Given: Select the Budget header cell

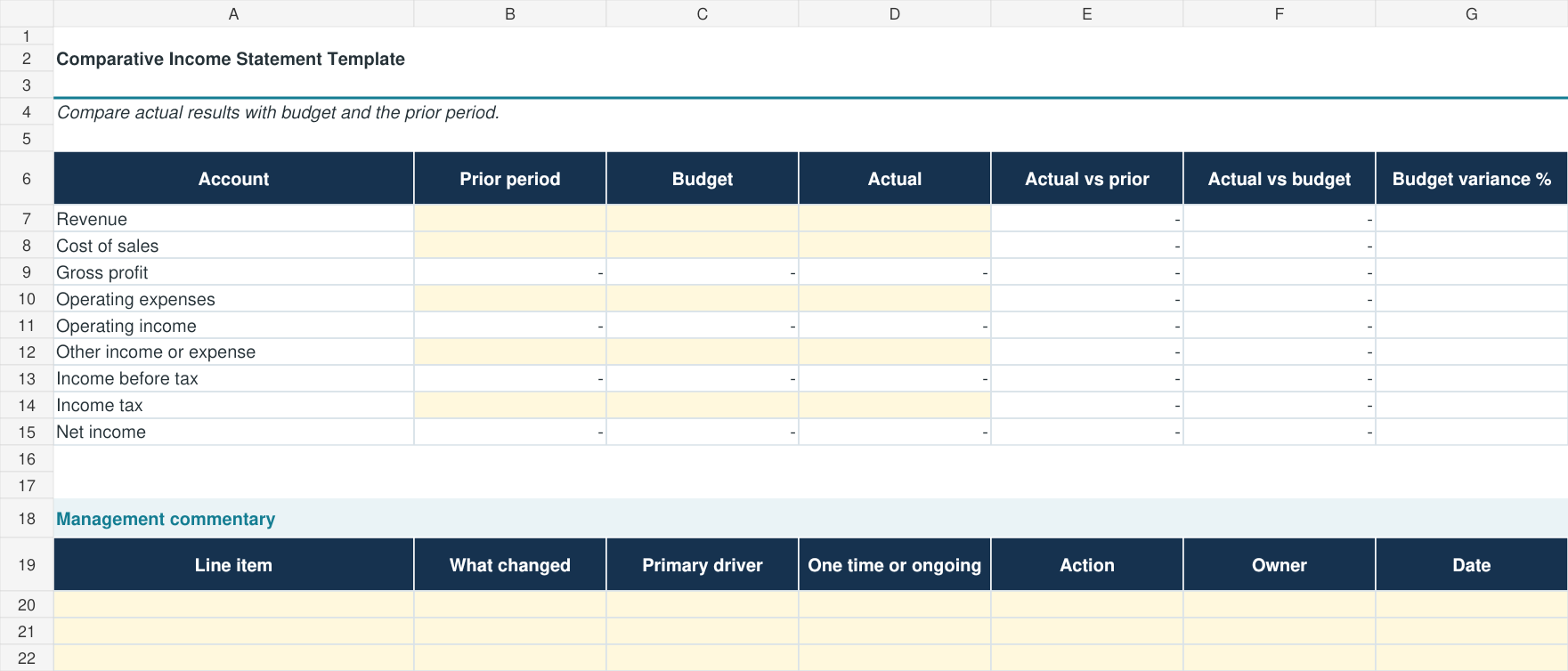Looking at the screenshot, I should (703, 179).
